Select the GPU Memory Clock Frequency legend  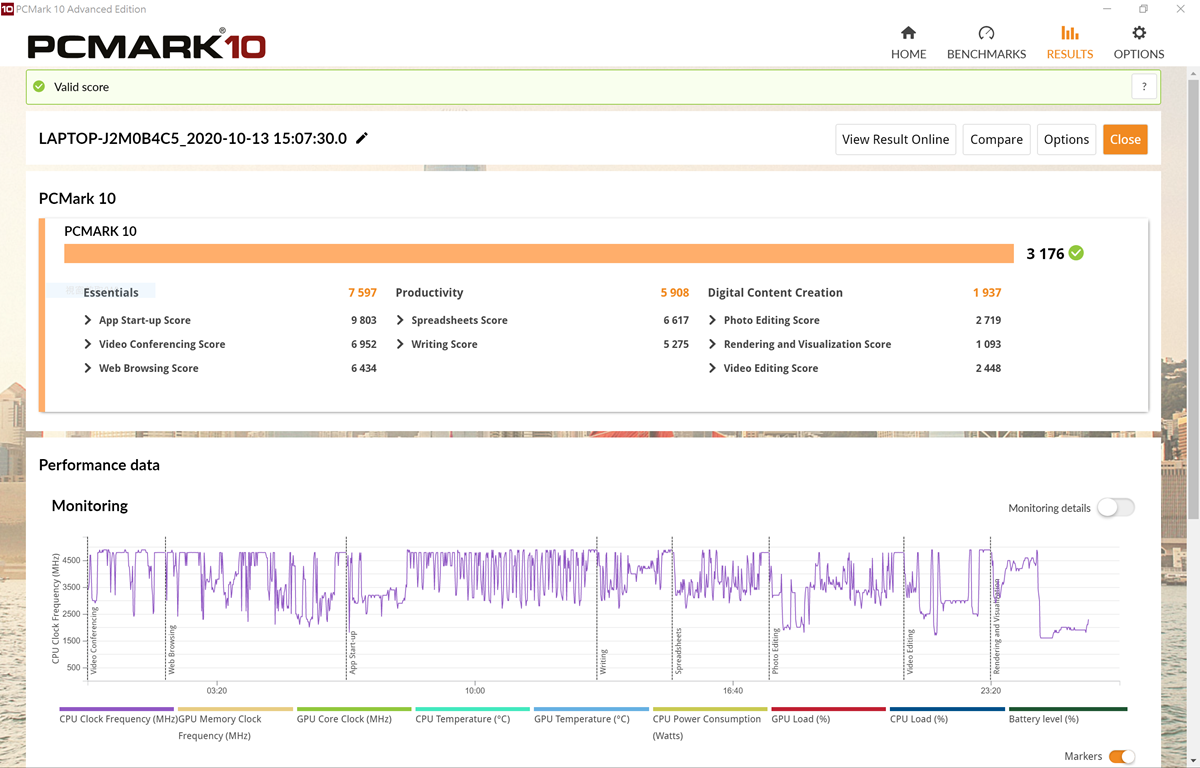tap(236, 727)
